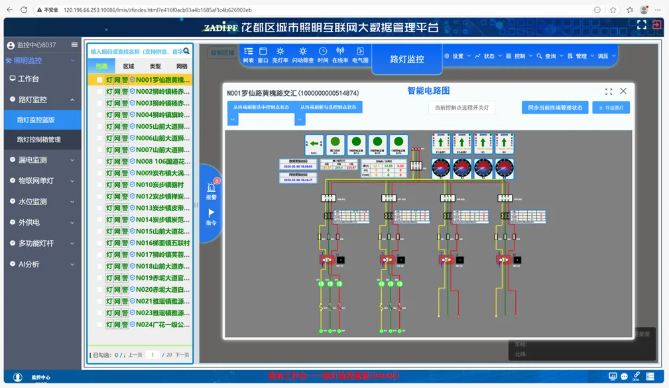Expand the AI分析 sidebar section

(x=43, y=264)
